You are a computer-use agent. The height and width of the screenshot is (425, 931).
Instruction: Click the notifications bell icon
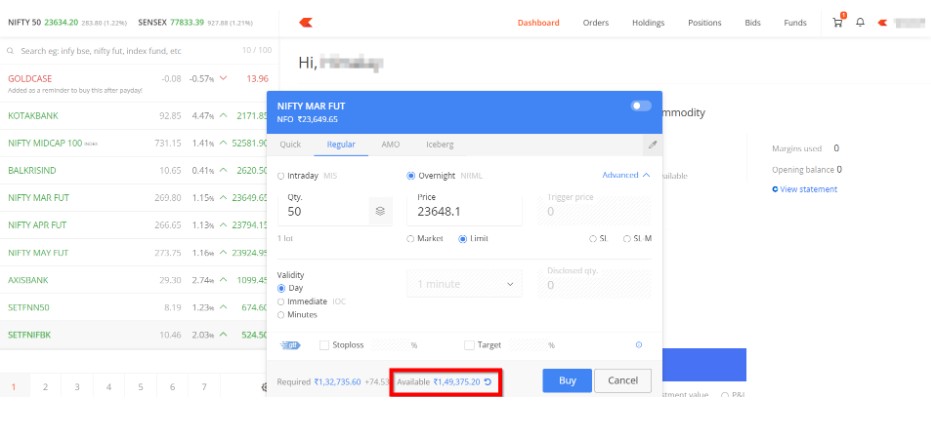coord(860,22)
